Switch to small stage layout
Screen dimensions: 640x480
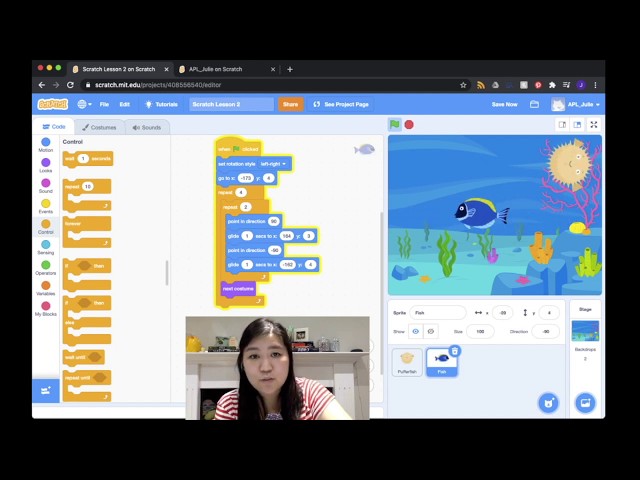click(562, 125)
